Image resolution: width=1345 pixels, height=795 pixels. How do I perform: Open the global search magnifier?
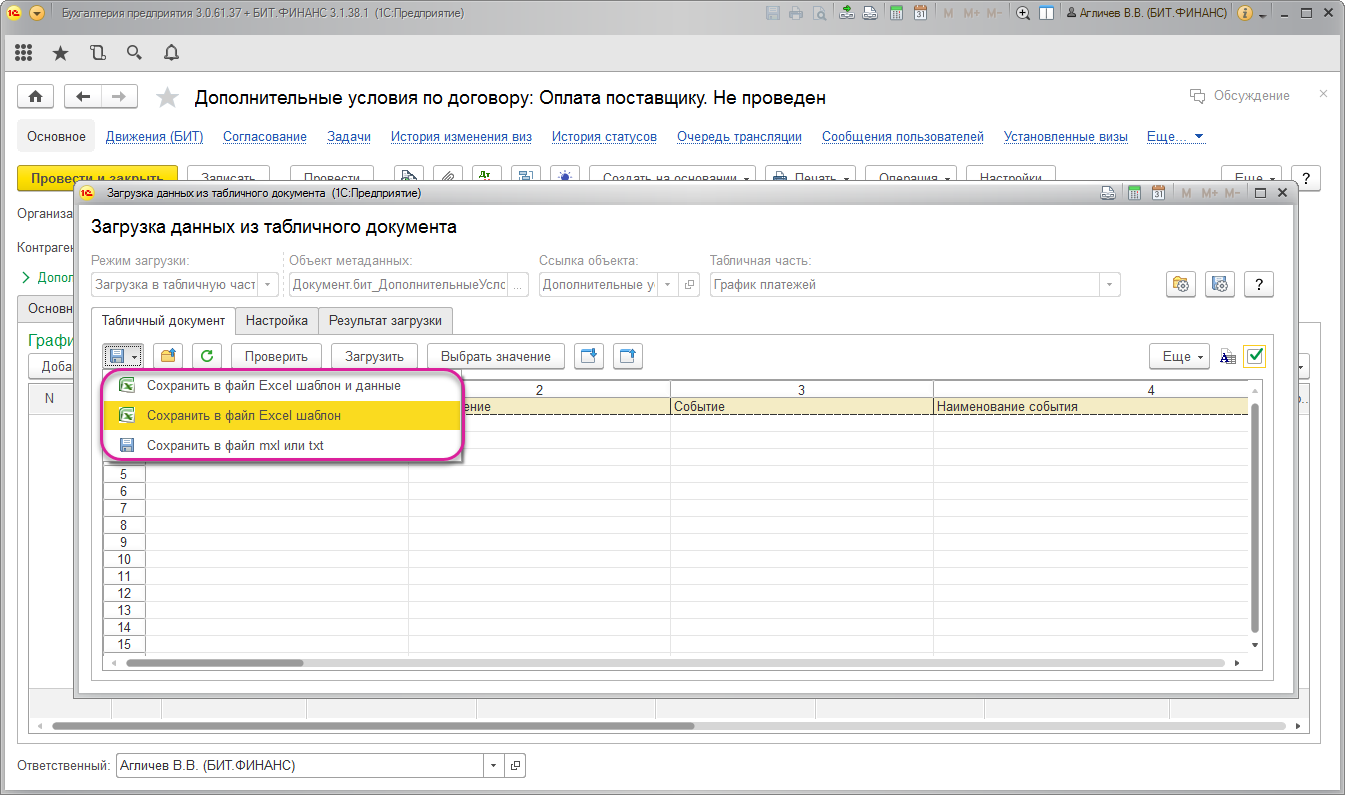coord(134,53)
